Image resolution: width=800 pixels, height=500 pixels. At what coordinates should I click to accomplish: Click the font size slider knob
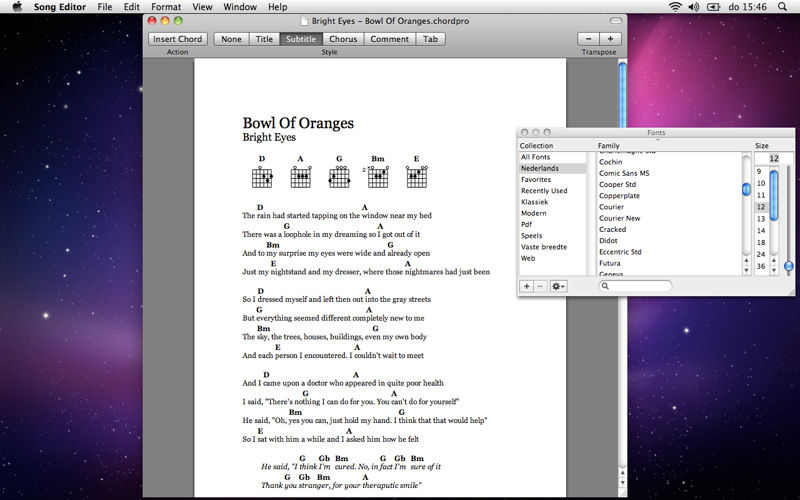tap(789, 266)
